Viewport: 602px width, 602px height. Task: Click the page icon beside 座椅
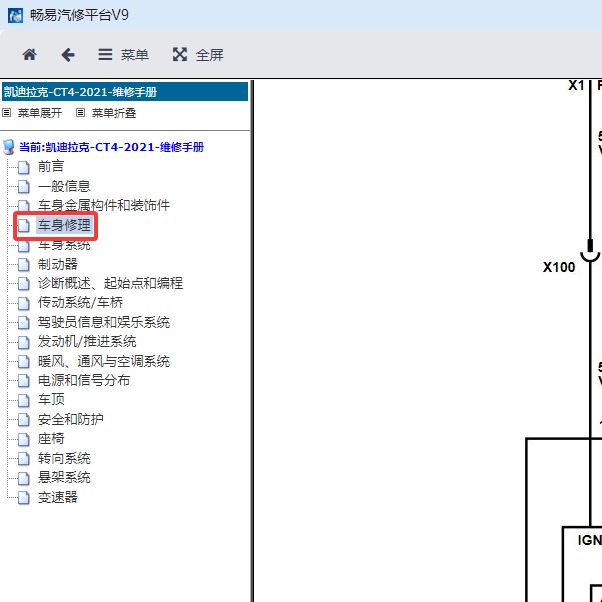tap(24, 439)
